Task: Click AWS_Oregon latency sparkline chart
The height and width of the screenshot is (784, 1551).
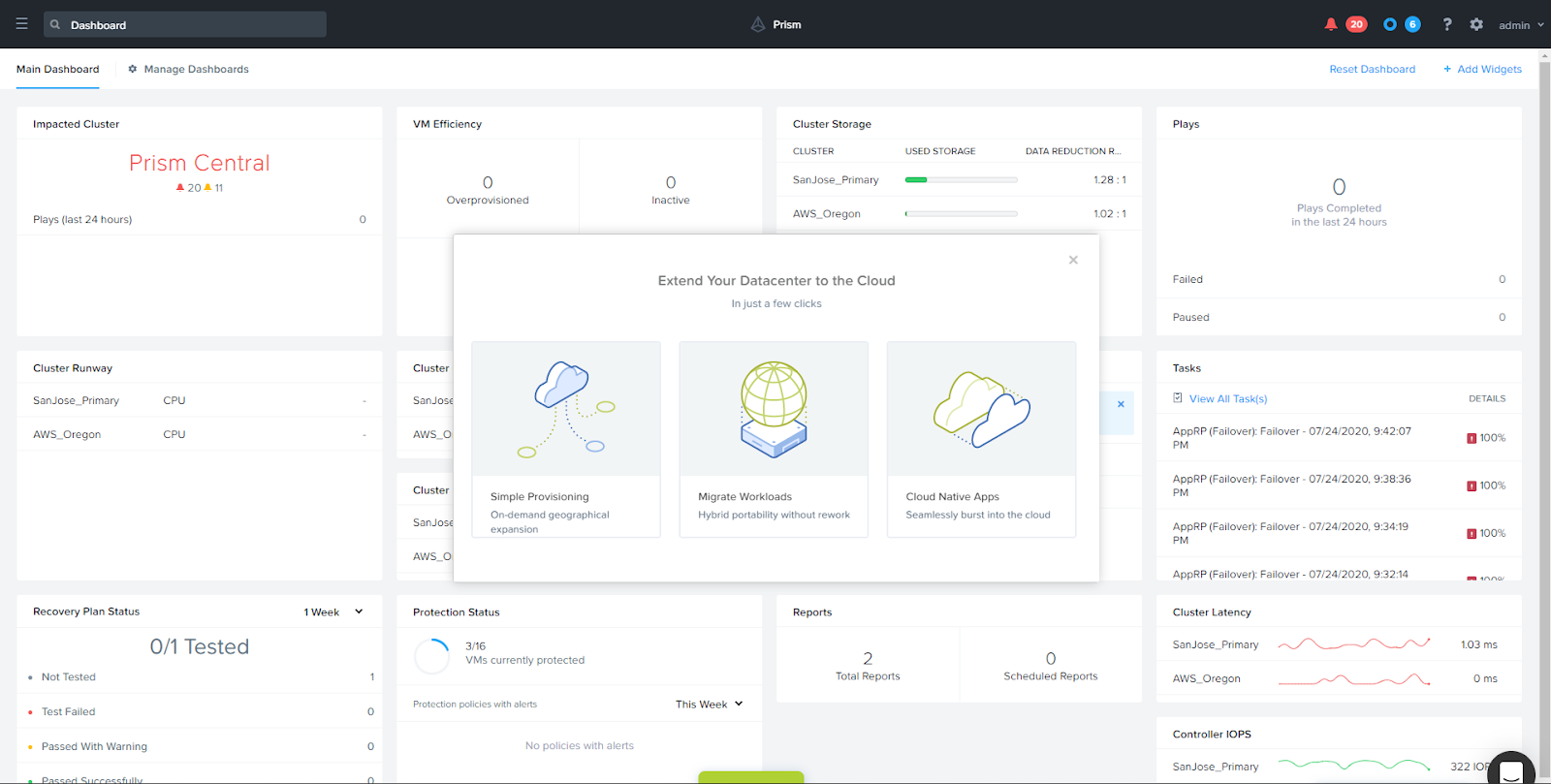Action: point(1354,678)
